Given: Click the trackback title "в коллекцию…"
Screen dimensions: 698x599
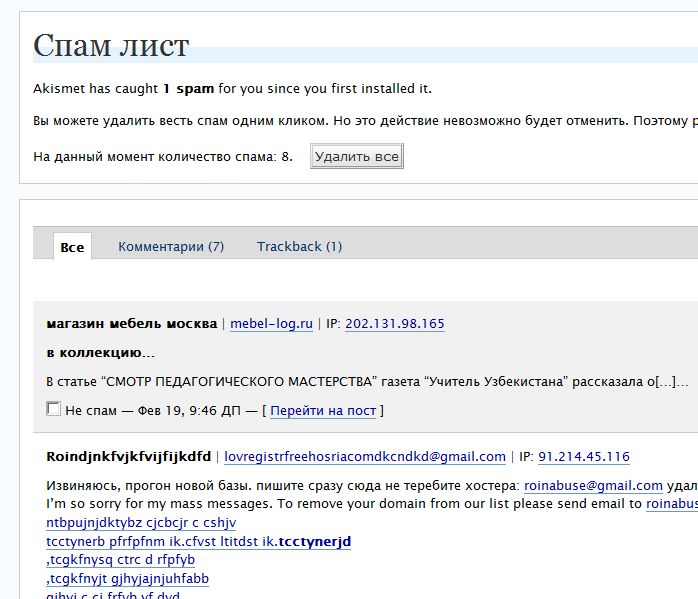Looking at the screenshot, I should 100,353.
